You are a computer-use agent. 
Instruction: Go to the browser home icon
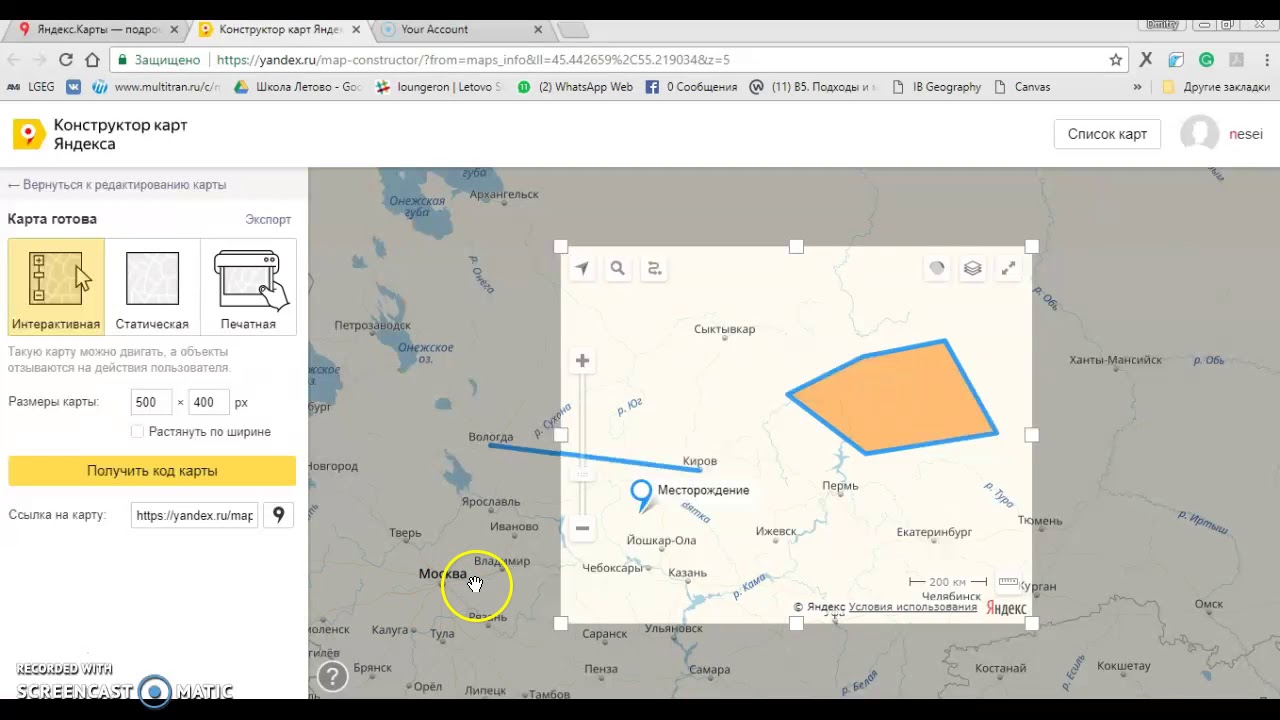pos(92,60)
